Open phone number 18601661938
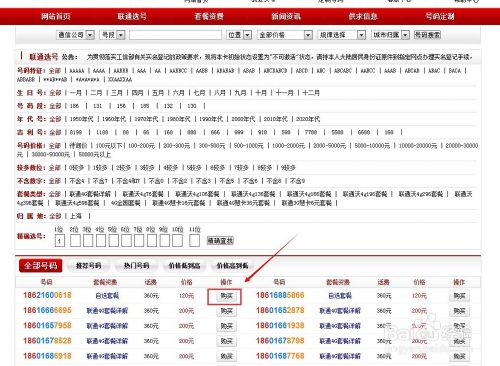Viewport: 500px width, 366px height. pyautogui.click(x=280, y=325)
